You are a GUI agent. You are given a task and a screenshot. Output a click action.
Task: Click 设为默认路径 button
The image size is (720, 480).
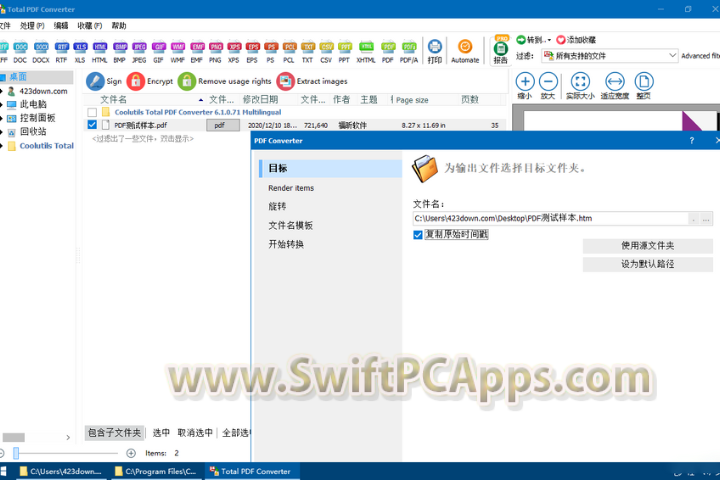[647, 264]
